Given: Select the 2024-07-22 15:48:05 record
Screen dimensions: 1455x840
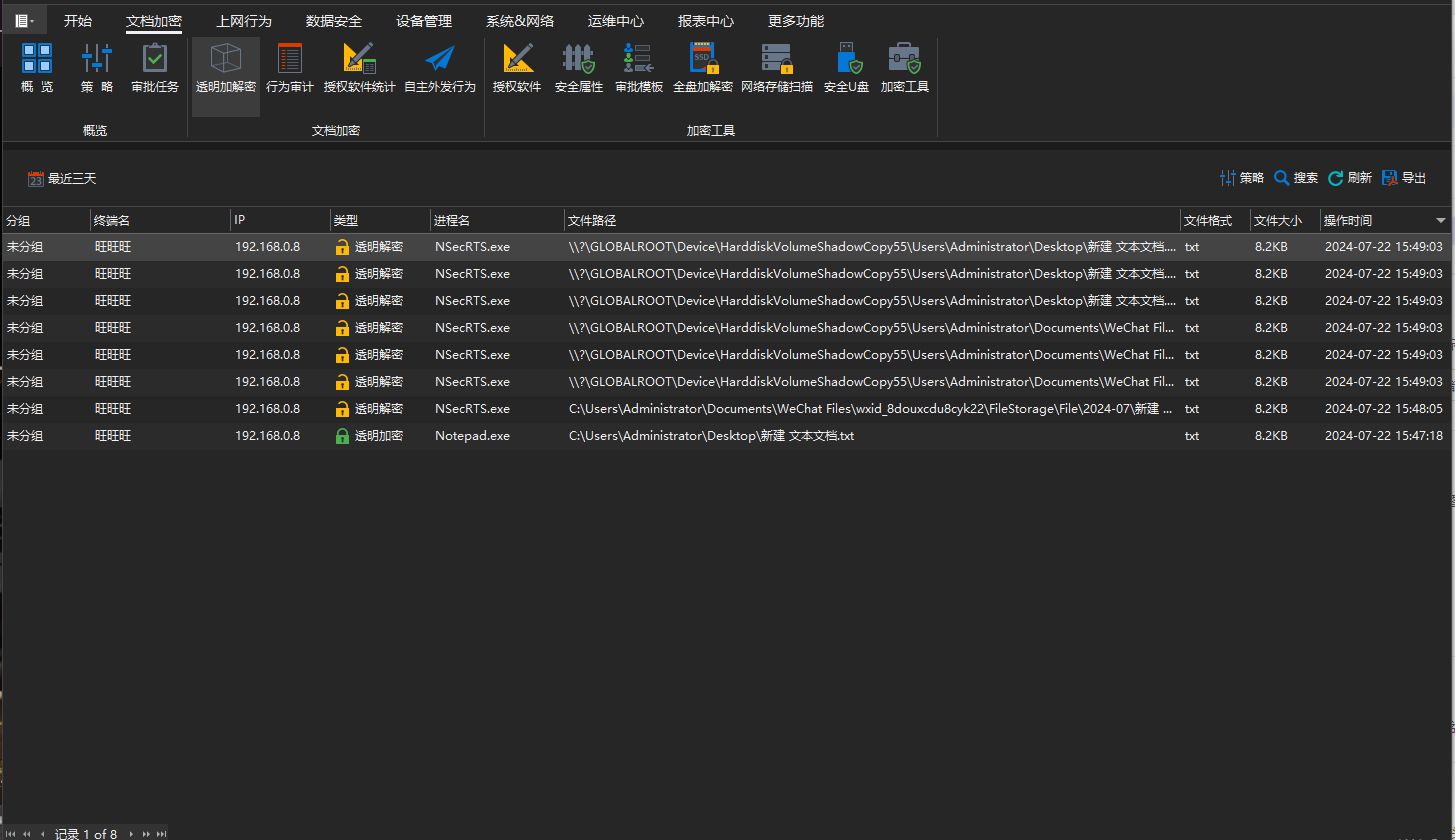Looking at the screenshot, I should 727,409.
